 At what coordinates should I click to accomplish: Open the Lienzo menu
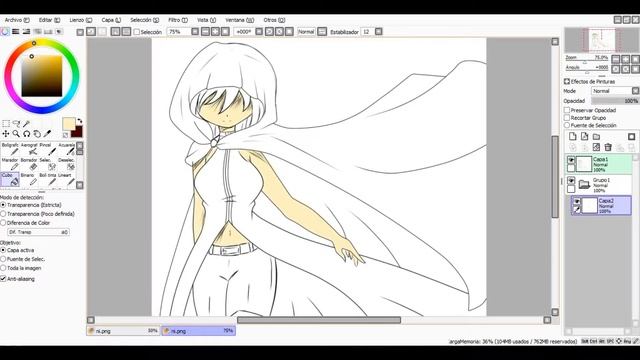pyautogui.click(x=80, y=20)
